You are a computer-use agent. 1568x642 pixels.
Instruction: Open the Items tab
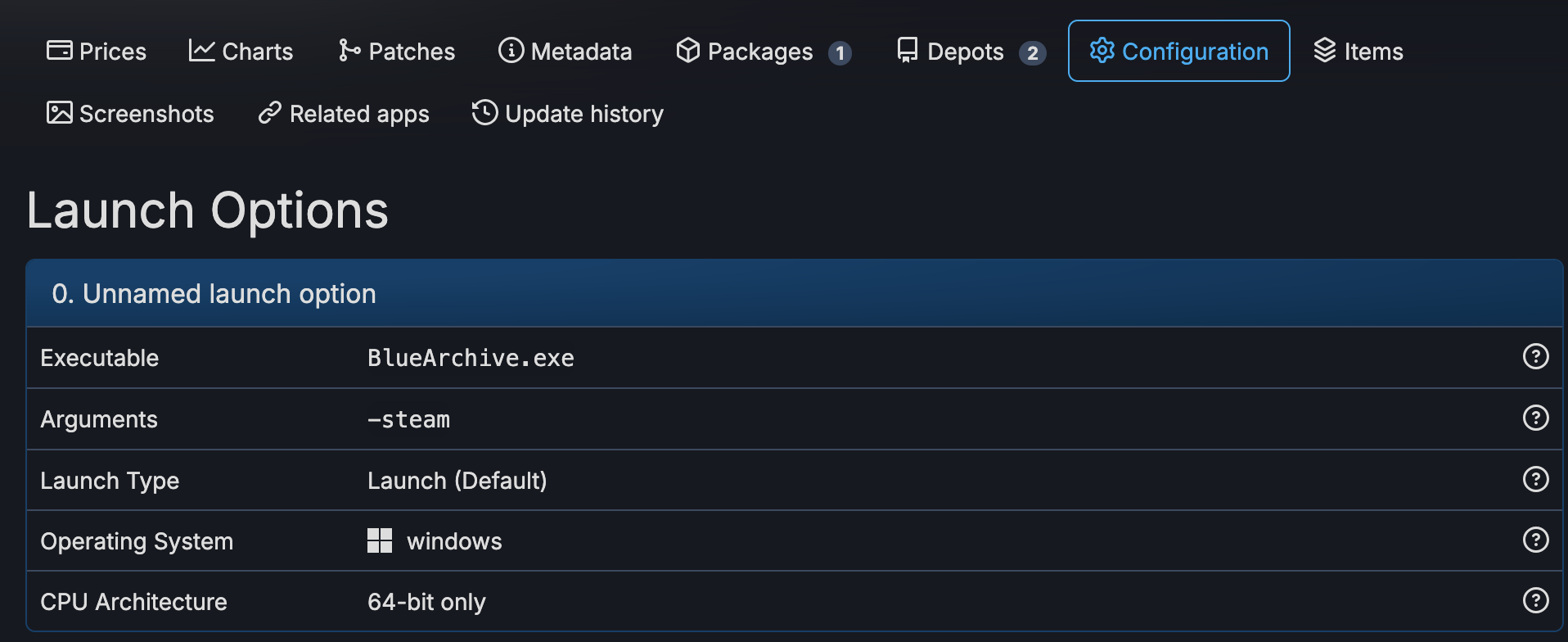(x=1358, y=52)
